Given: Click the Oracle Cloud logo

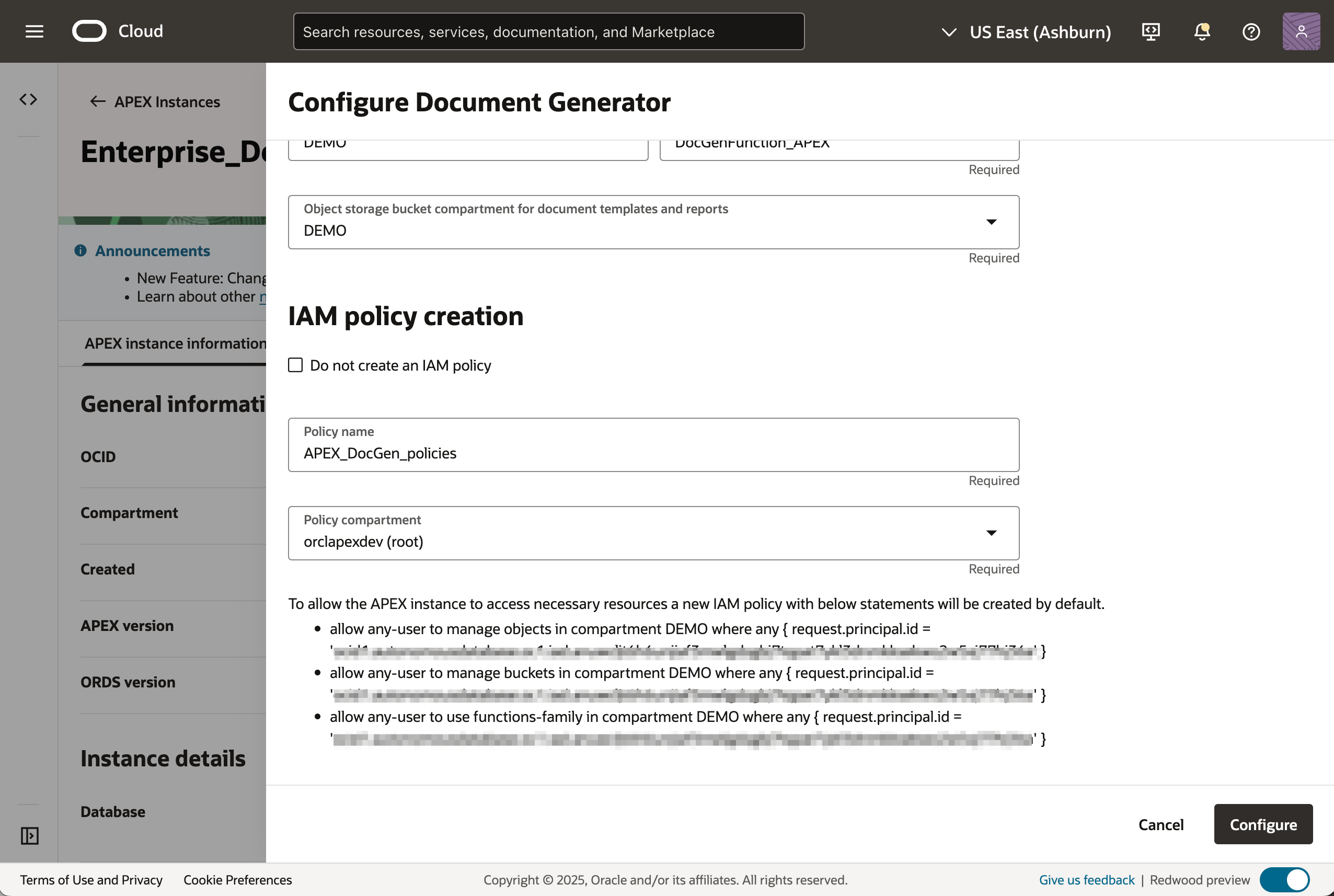Looking at the screenshot, I should click(90, 31).
